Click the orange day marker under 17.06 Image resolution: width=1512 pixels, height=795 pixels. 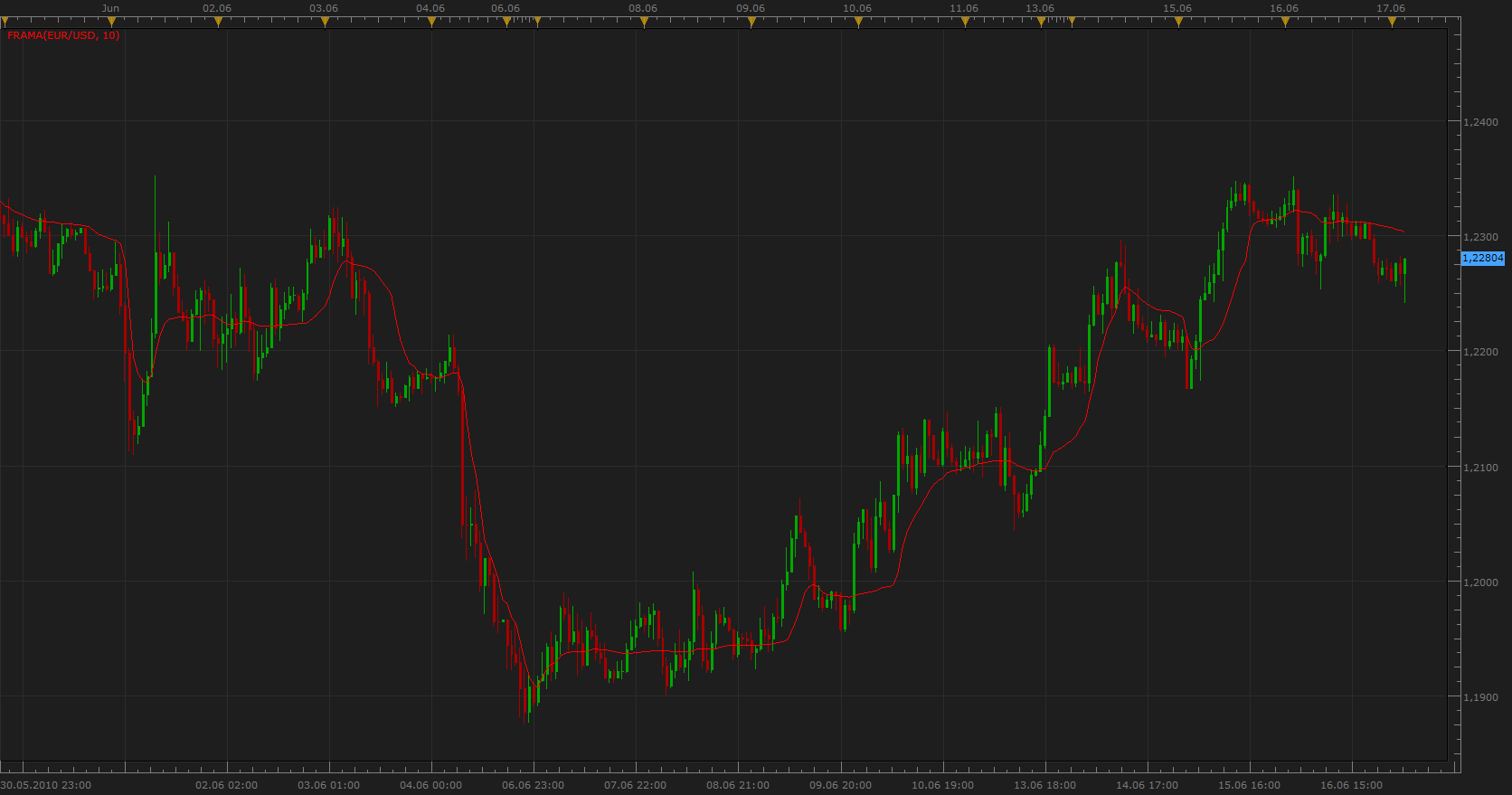[x=1392, y=23]
